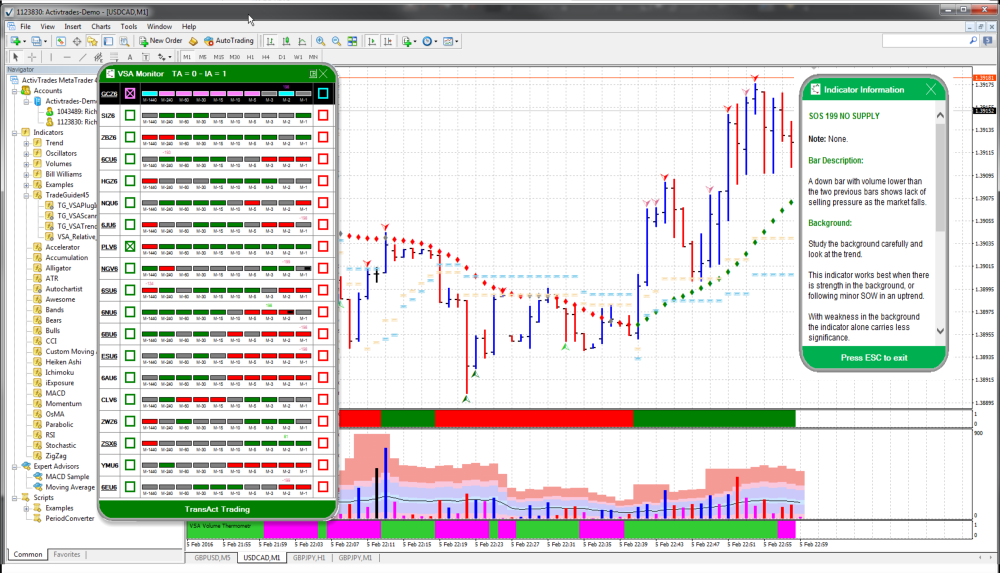The image size is (1000, 573).
Task: Click the 6CU6 symbol link
Action: (108, 159)
